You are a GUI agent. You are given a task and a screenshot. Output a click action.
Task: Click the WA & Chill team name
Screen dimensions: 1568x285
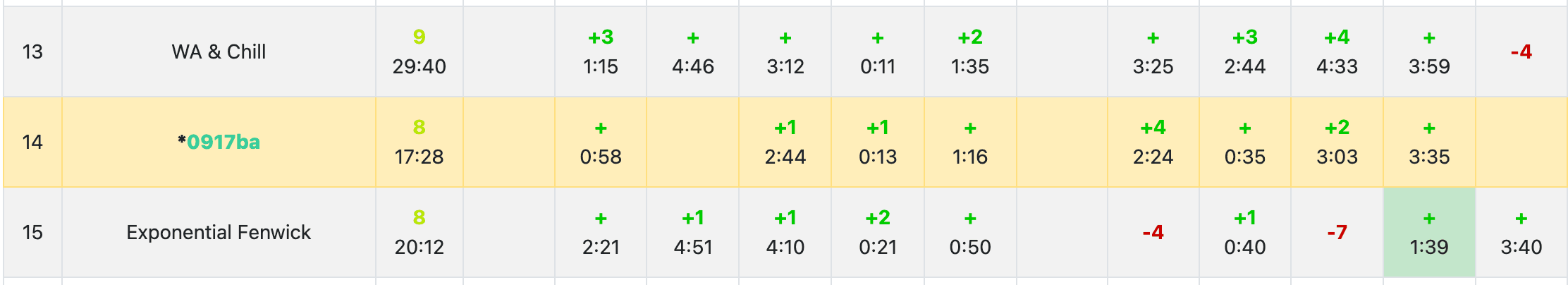coord(219,51)
